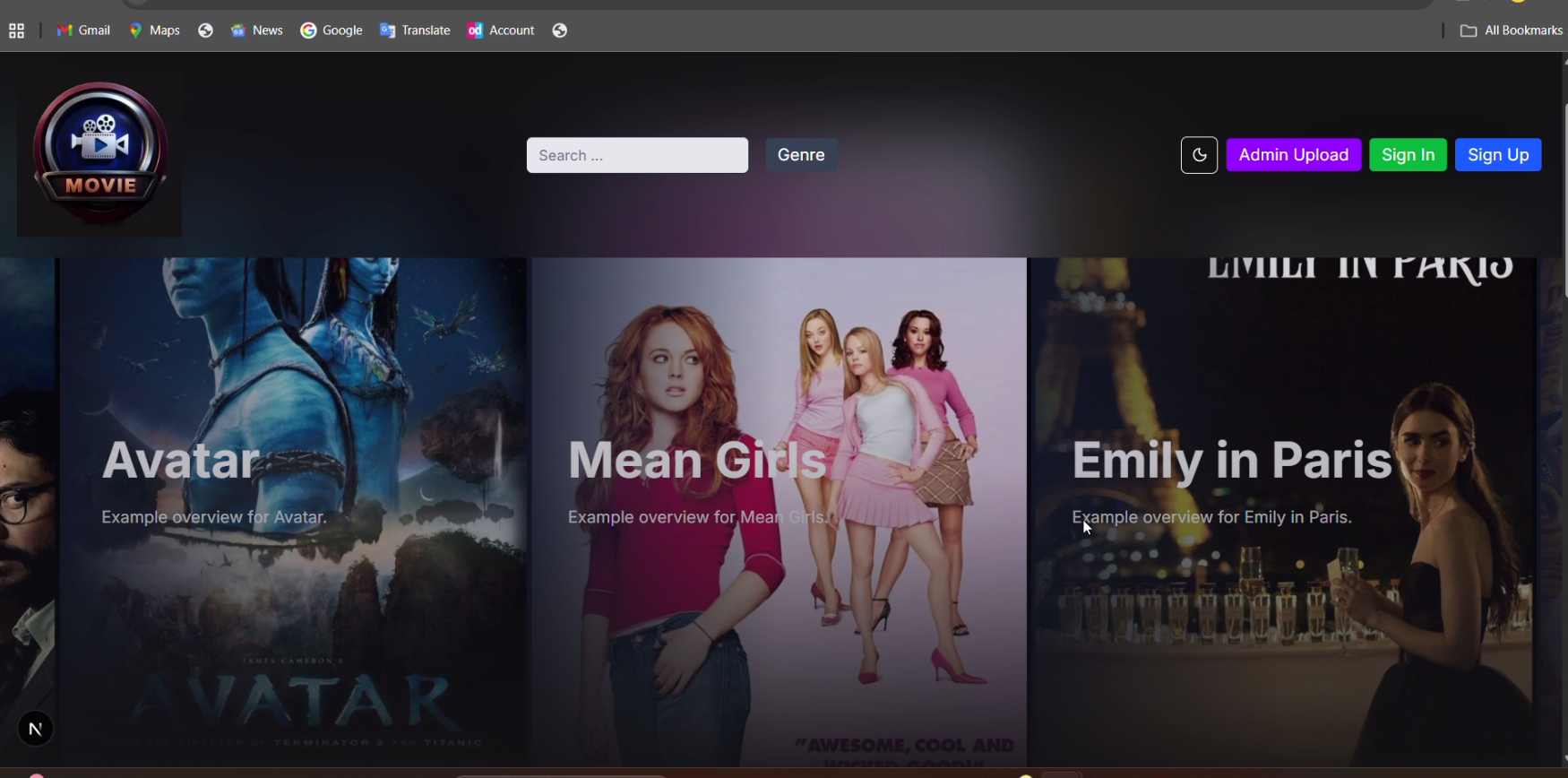Open the browser apps grid icon
The image size is (1568, 778).
[16, 30]
